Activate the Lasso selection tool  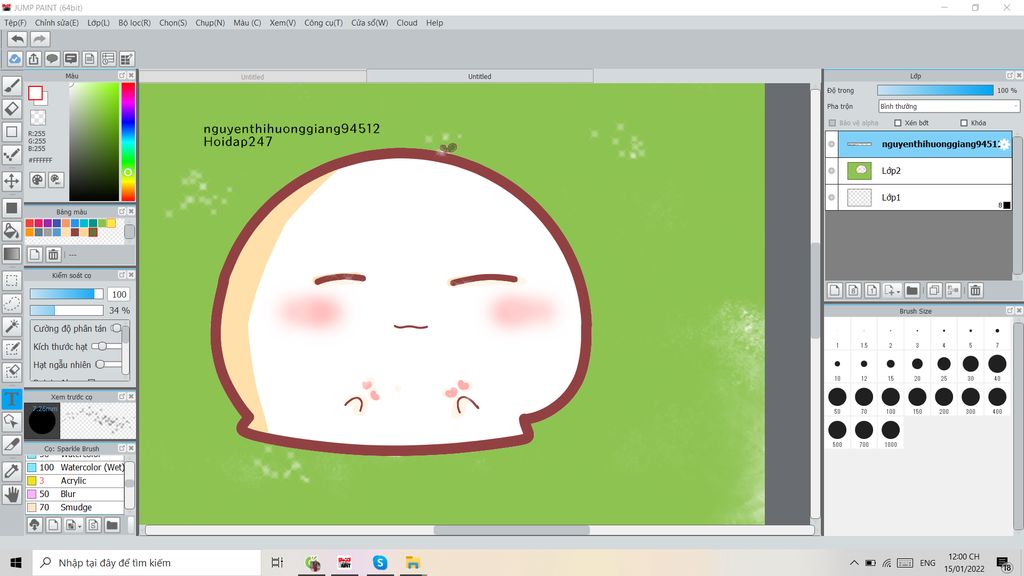coord(12,304)
